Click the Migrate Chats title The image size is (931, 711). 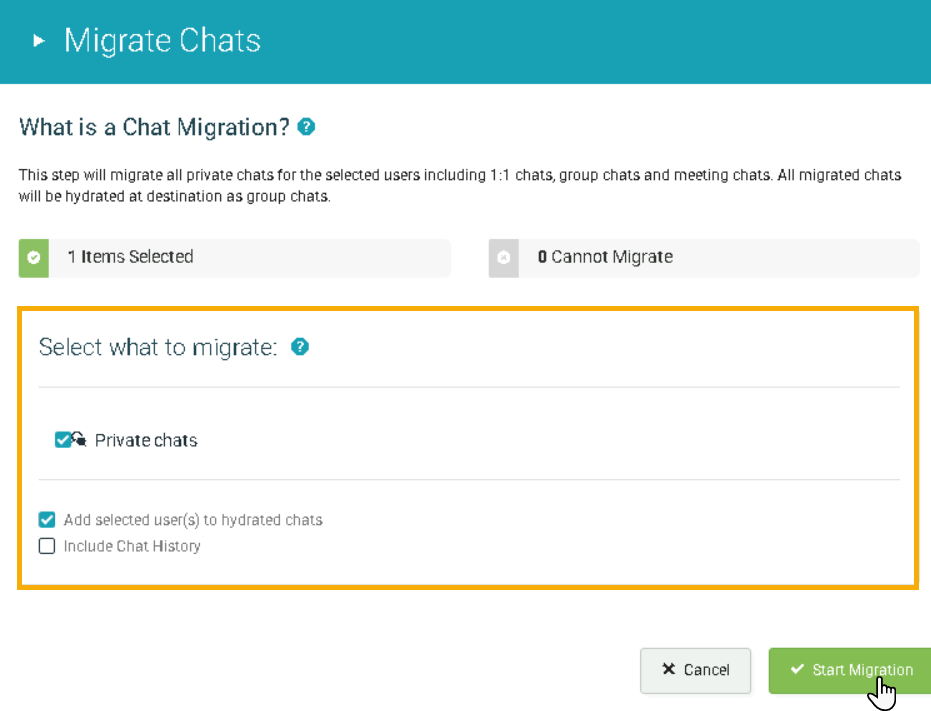162,41
